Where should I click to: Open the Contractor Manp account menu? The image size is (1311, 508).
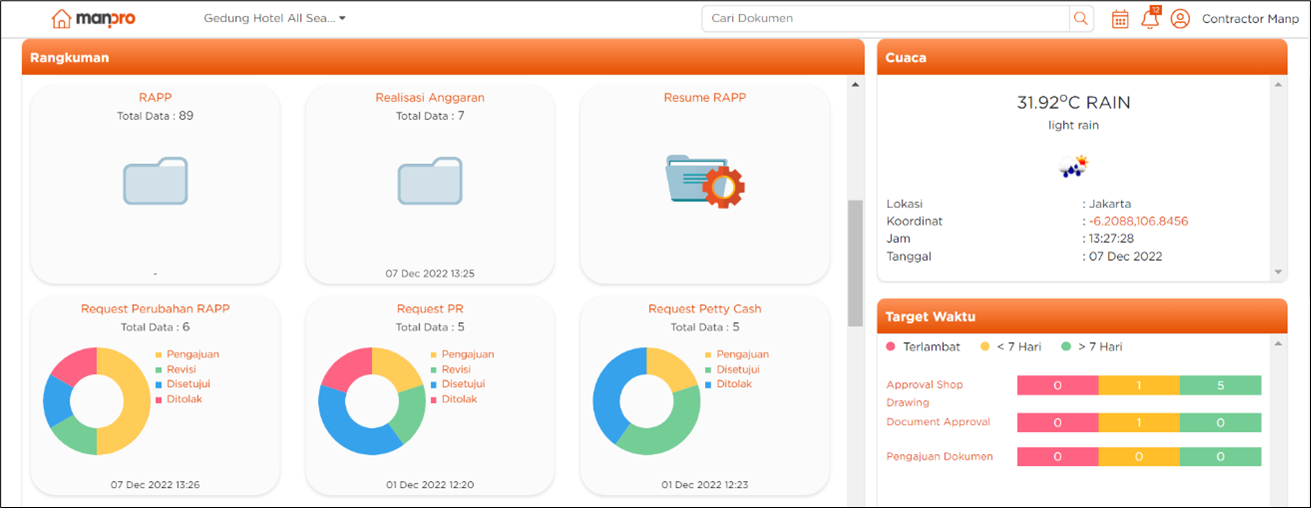[x=1250, y=19]
